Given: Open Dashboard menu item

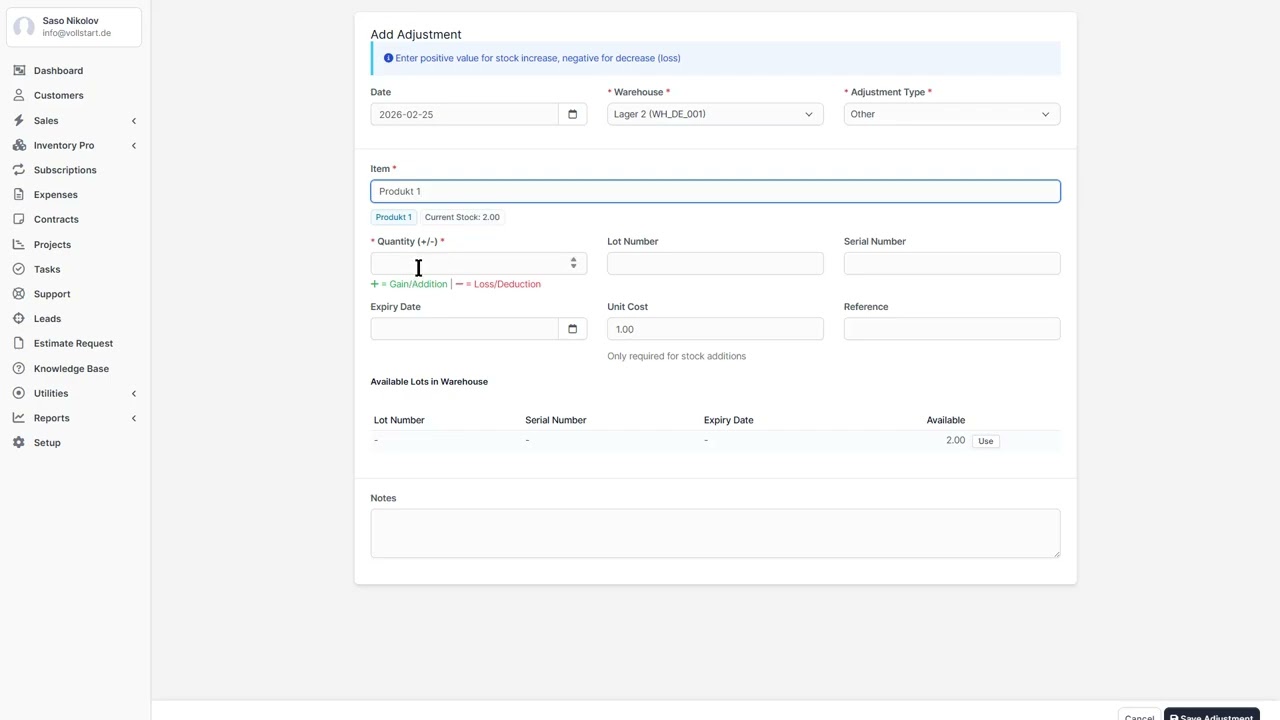Looking at the screenshot, I should click(58, 71).
